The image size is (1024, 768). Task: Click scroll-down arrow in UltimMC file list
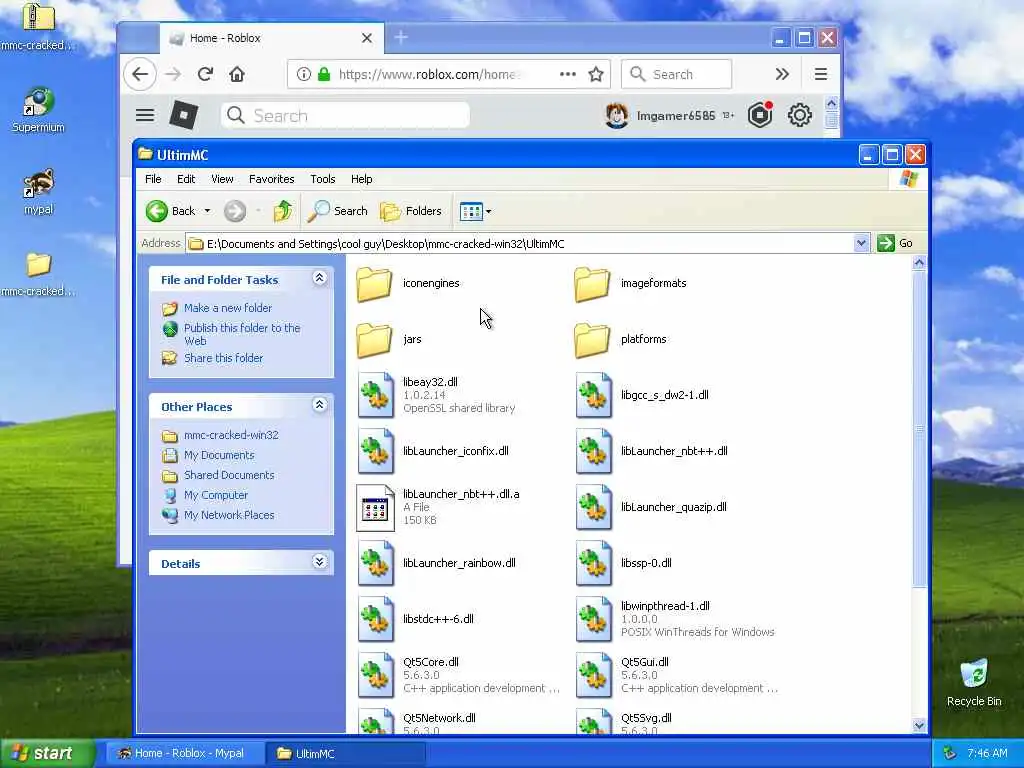[919, 725]
